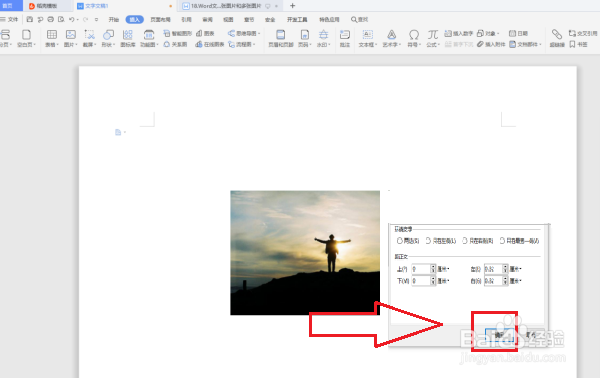Open the unit dropdown beside the 上(P) field

443,269
